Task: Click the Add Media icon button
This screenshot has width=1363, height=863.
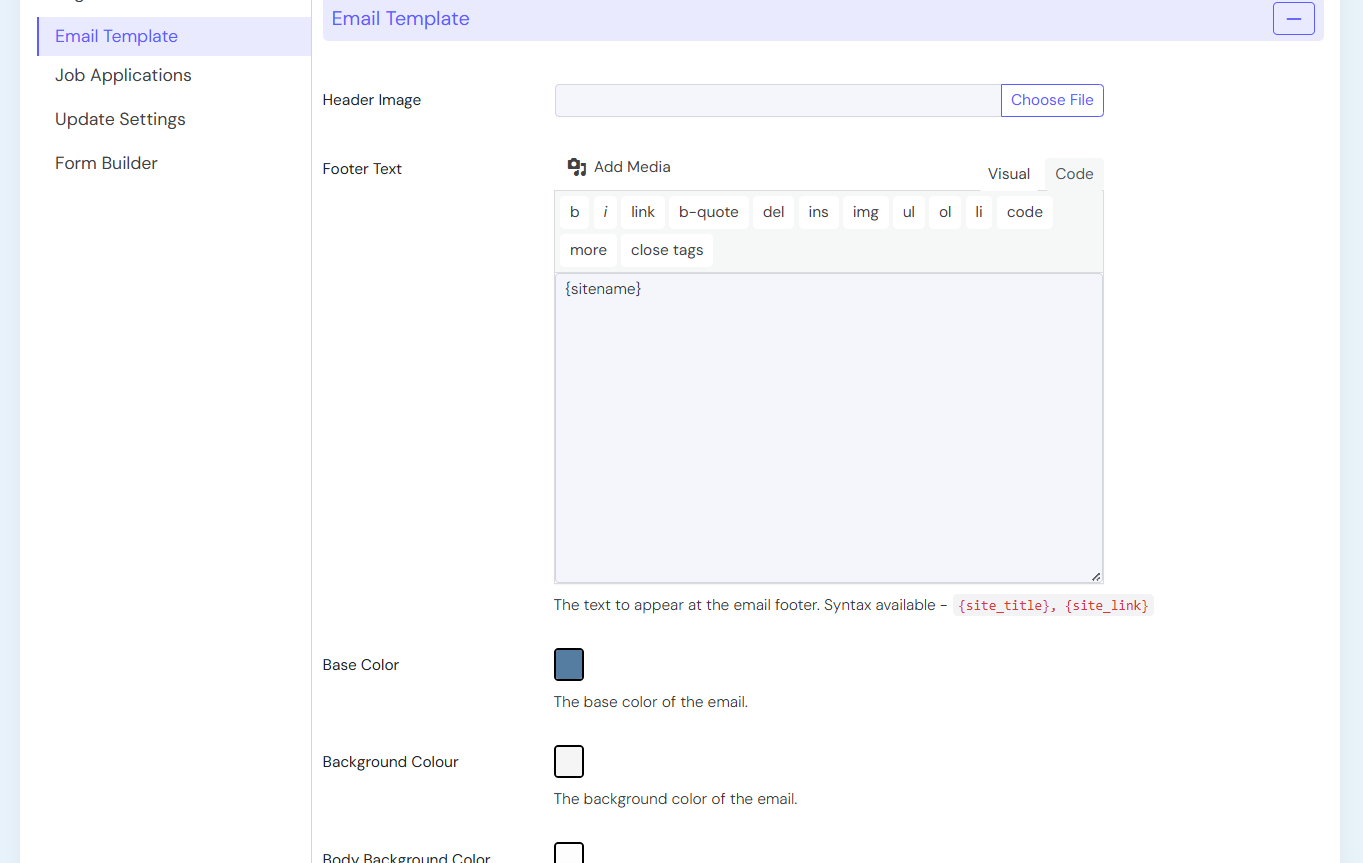Action: (618, 167)
